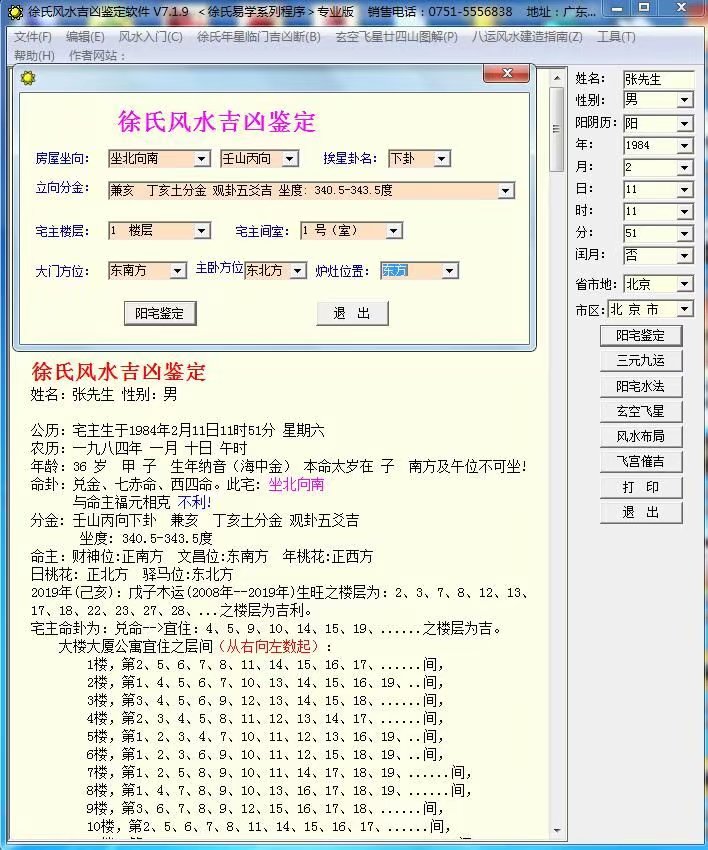Expand the 宅主楼层 dropdown
Image resolution: width=708 pixels, height=850 pixels.
pyautogui.click(x=202, y=231)
